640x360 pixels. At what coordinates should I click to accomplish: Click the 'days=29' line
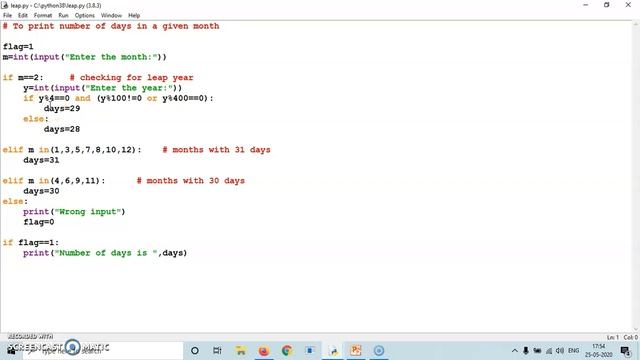62,109
